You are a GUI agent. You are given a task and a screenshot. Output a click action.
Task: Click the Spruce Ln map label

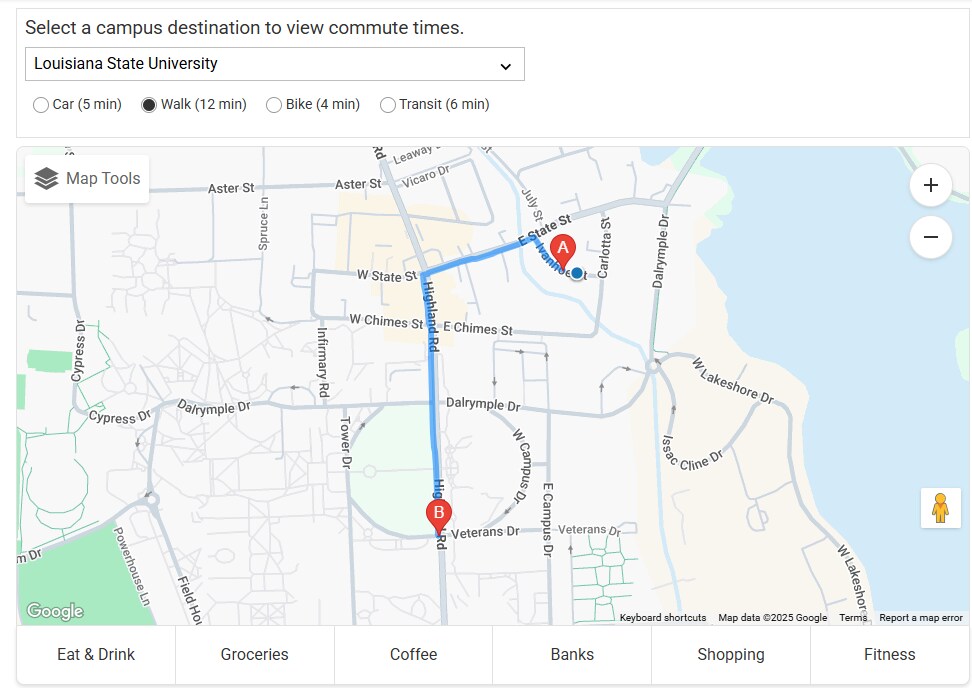click(x=263, y=224)
